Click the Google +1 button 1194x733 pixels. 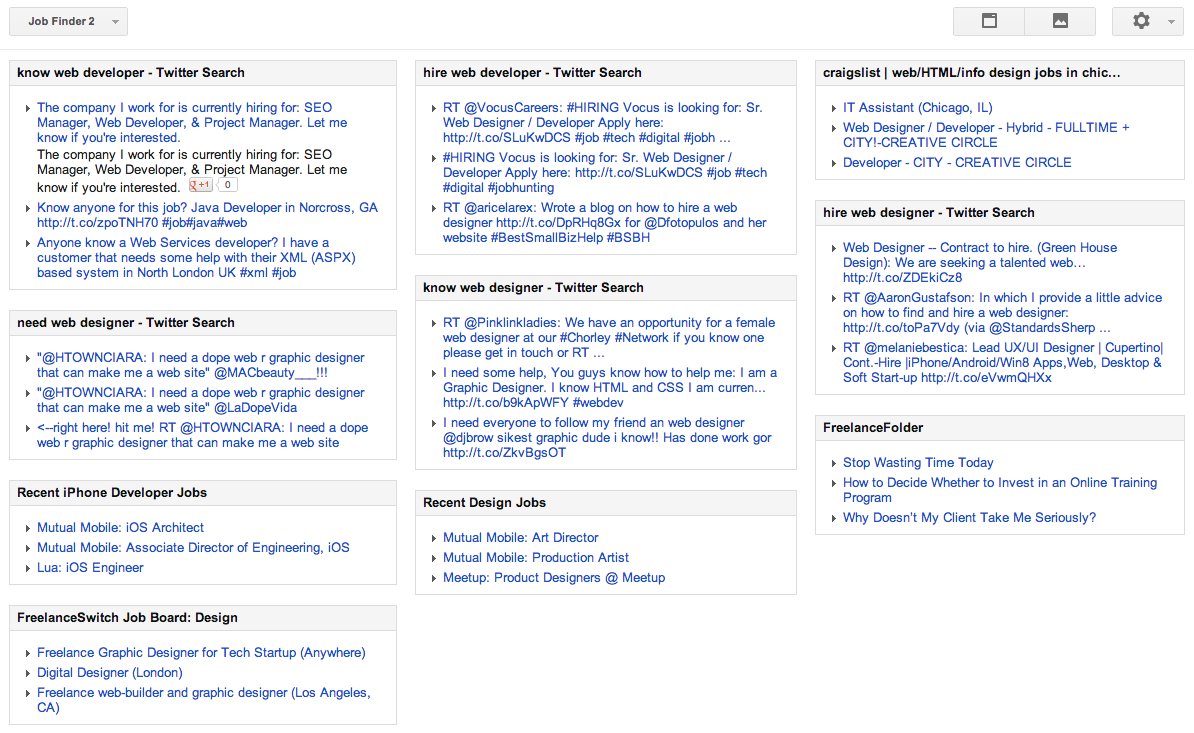[x=201, y=185]
